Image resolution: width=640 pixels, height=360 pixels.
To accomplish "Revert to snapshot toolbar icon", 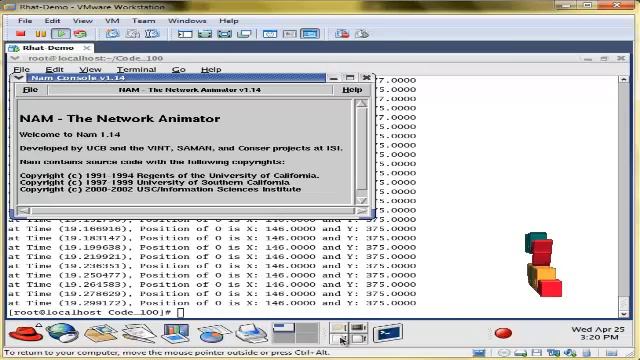I will (x=132, y=34).
